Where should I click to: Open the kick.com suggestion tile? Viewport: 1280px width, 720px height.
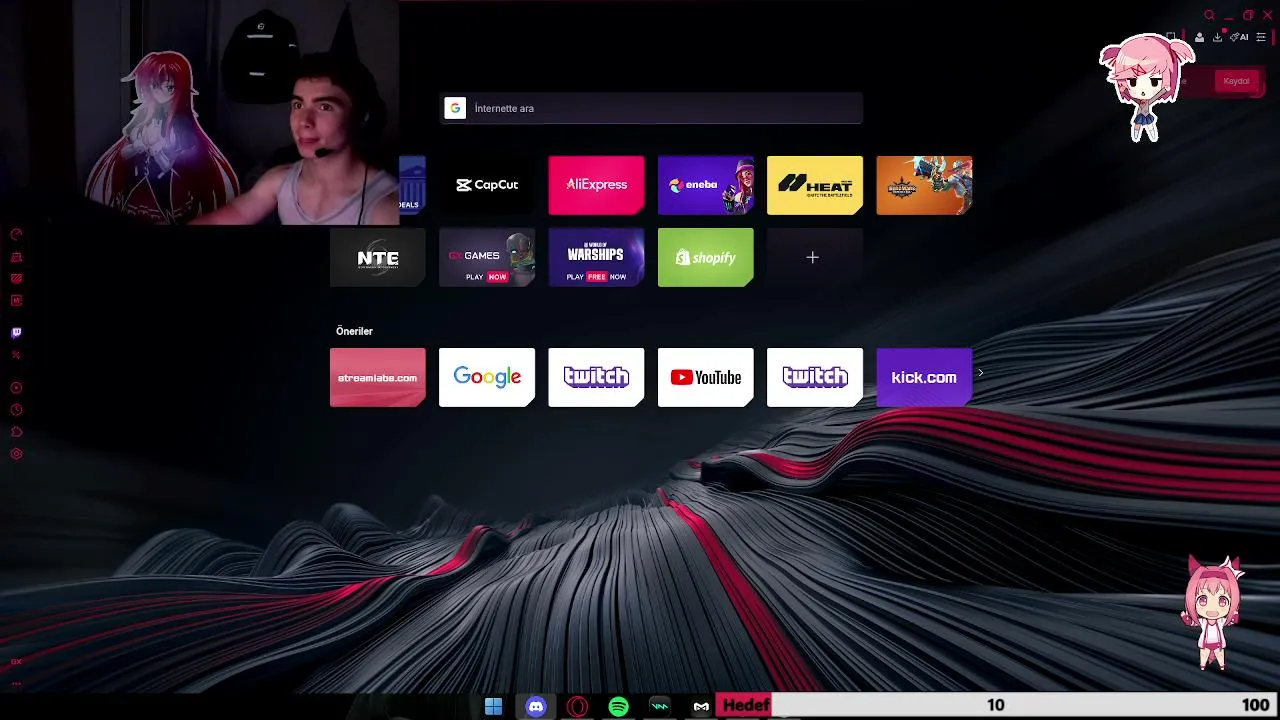(x=924, y=377)
